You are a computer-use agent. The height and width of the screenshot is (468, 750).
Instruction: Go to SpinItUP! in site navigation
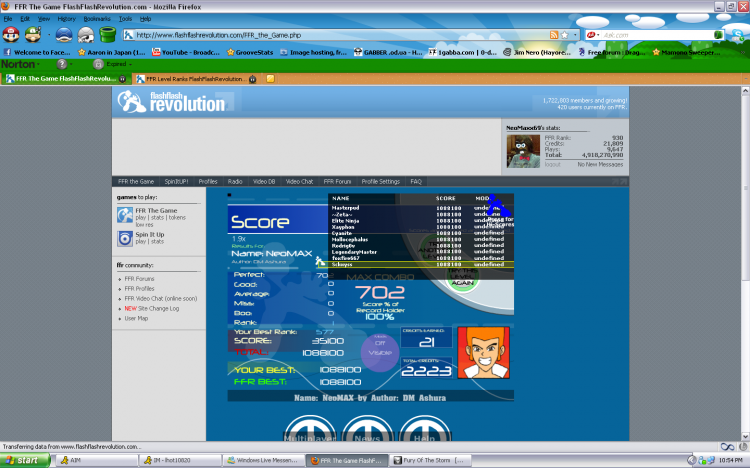(176, 181)
